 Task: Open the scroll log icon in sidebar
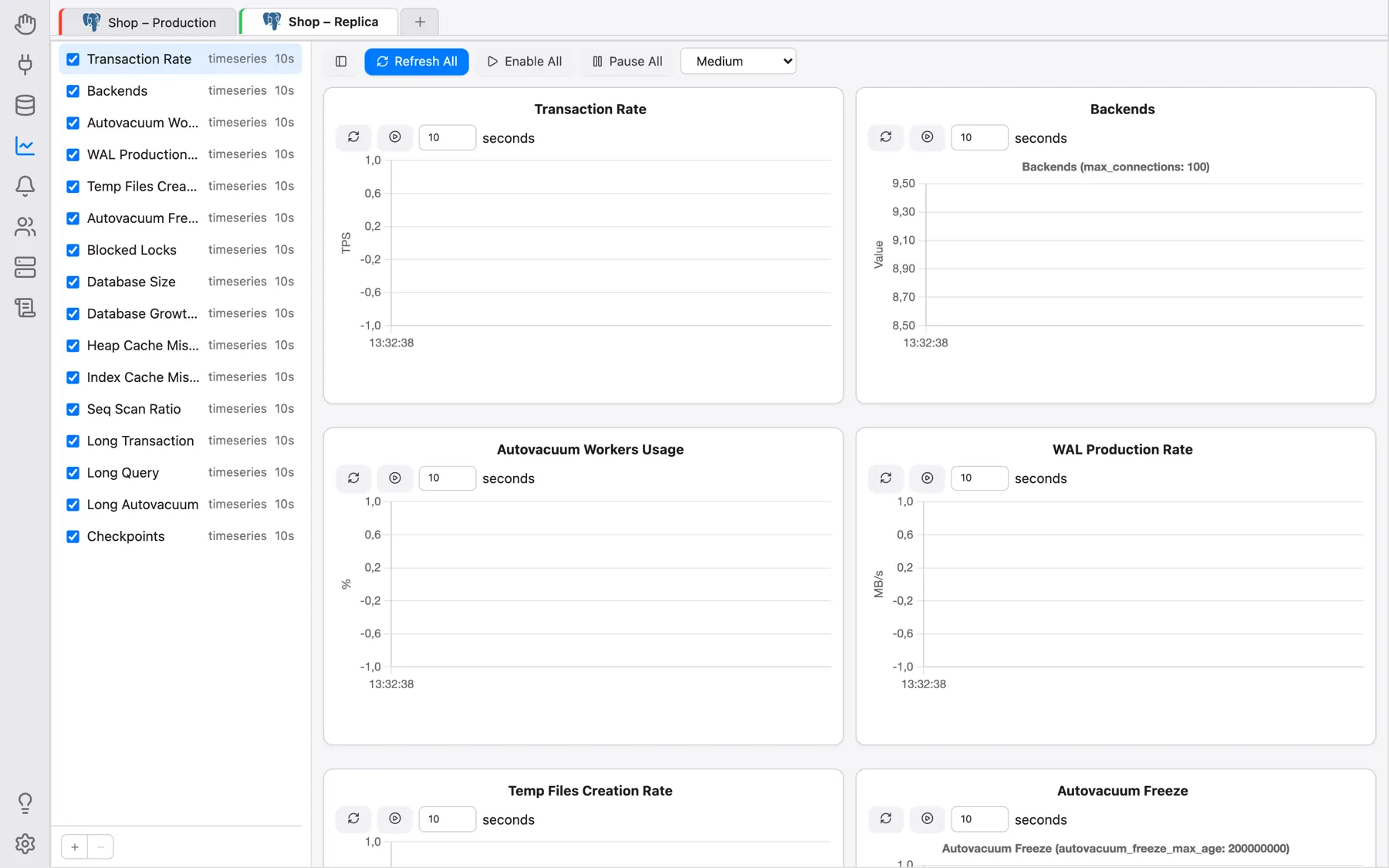[25, 308]
